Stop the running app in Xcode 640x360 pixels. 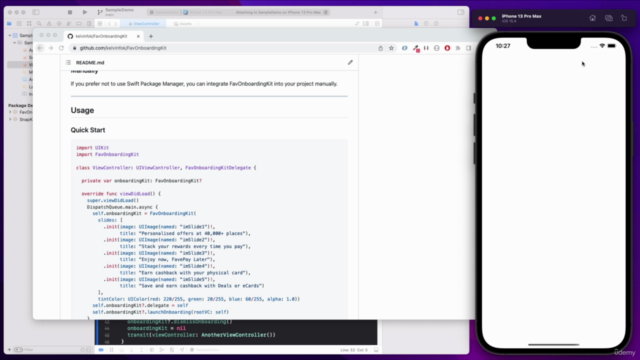pyautogui.click(x=70, y=12)
